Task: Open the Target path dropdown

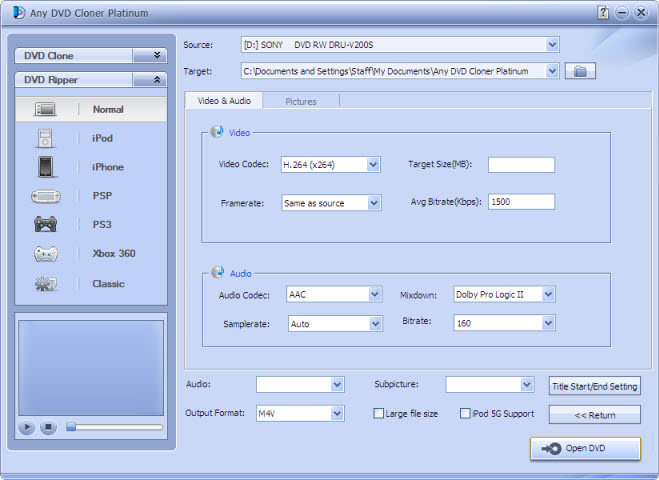Action: coord(552,71)
